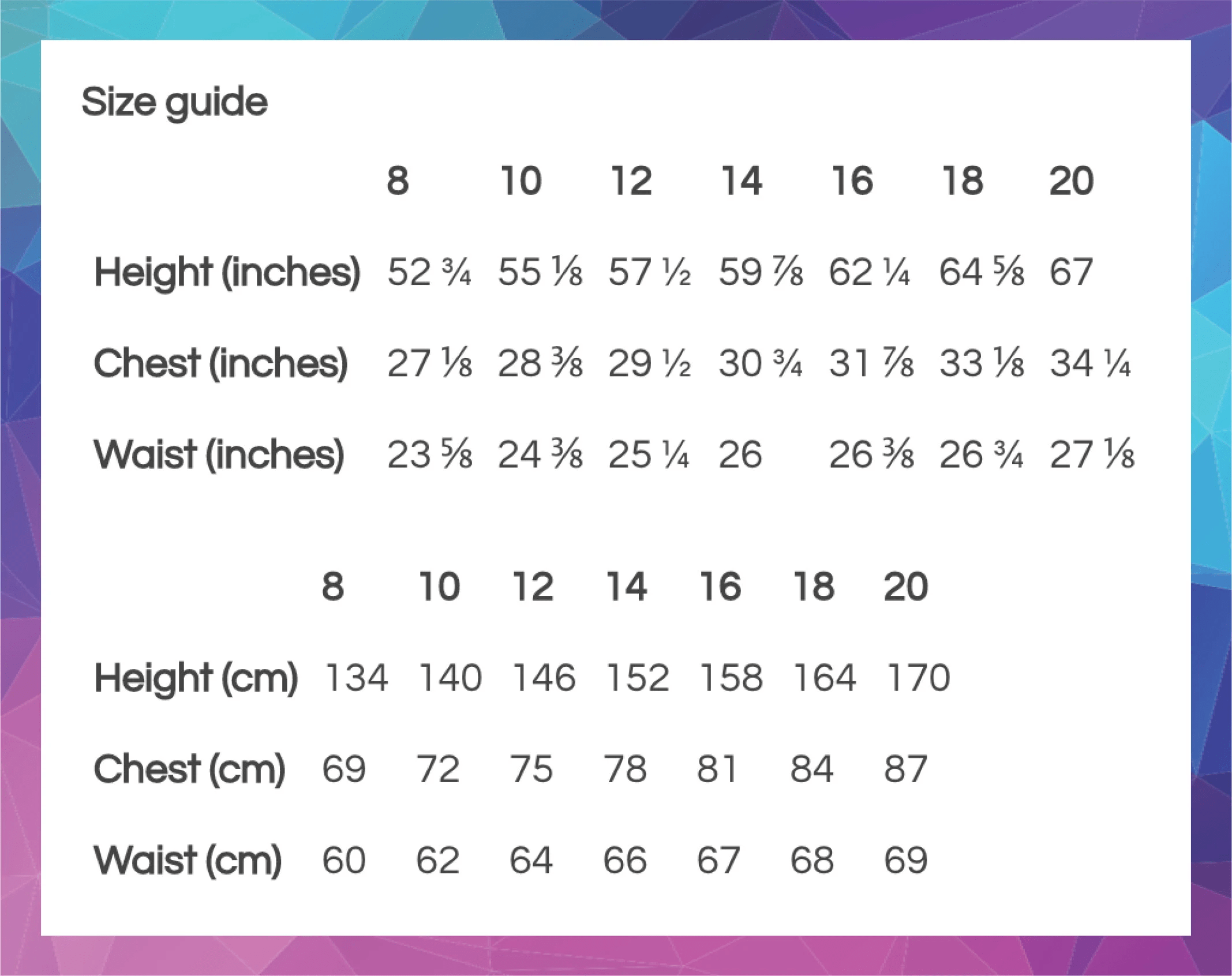The image size is (1232, 976).
Task: Click the 170 height in cm value
Action: coord(918,678)
